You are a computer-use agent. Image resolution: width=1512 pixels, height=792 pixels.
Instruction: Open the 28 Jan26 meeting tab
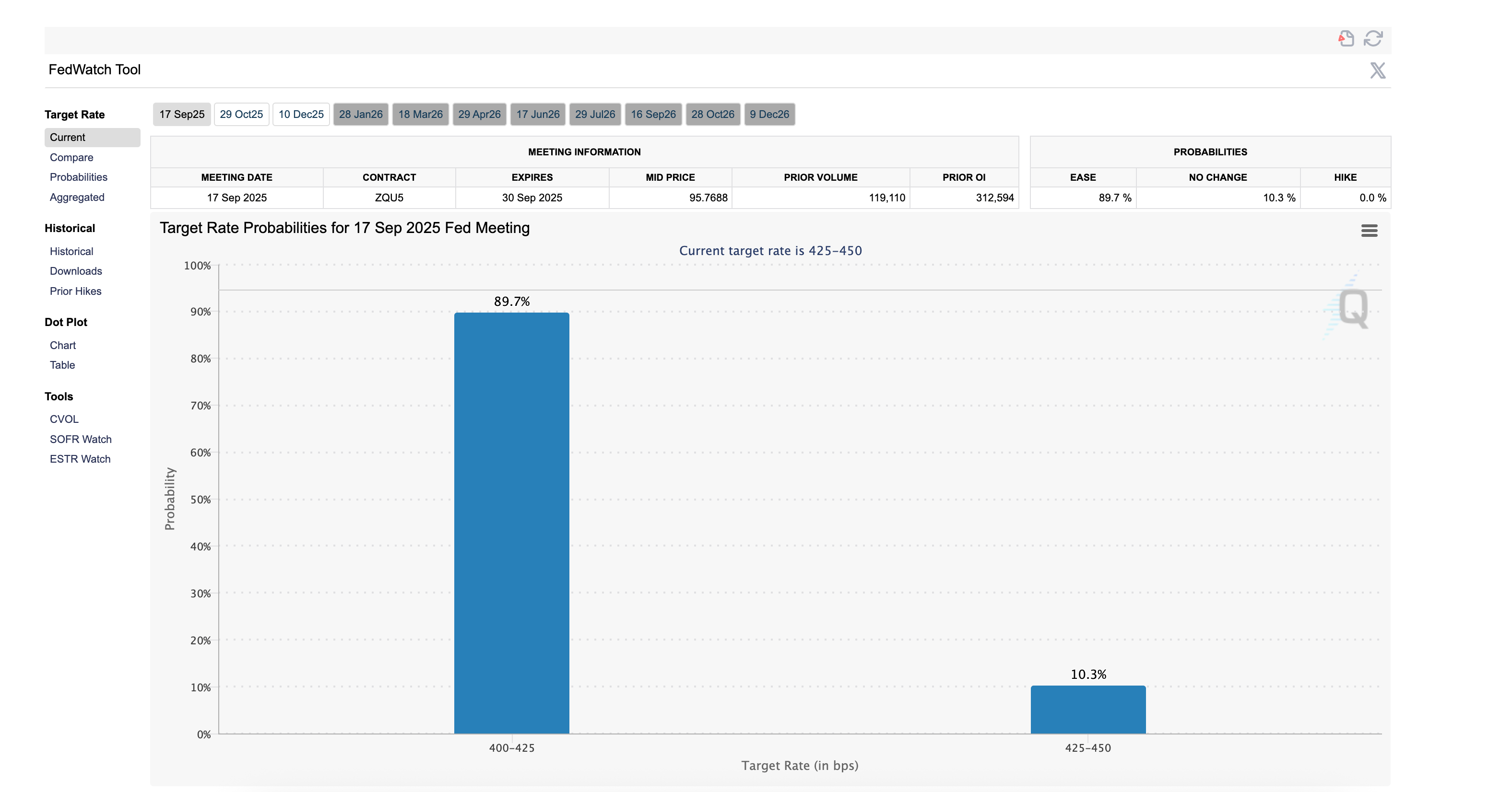(x=360, y=115)
